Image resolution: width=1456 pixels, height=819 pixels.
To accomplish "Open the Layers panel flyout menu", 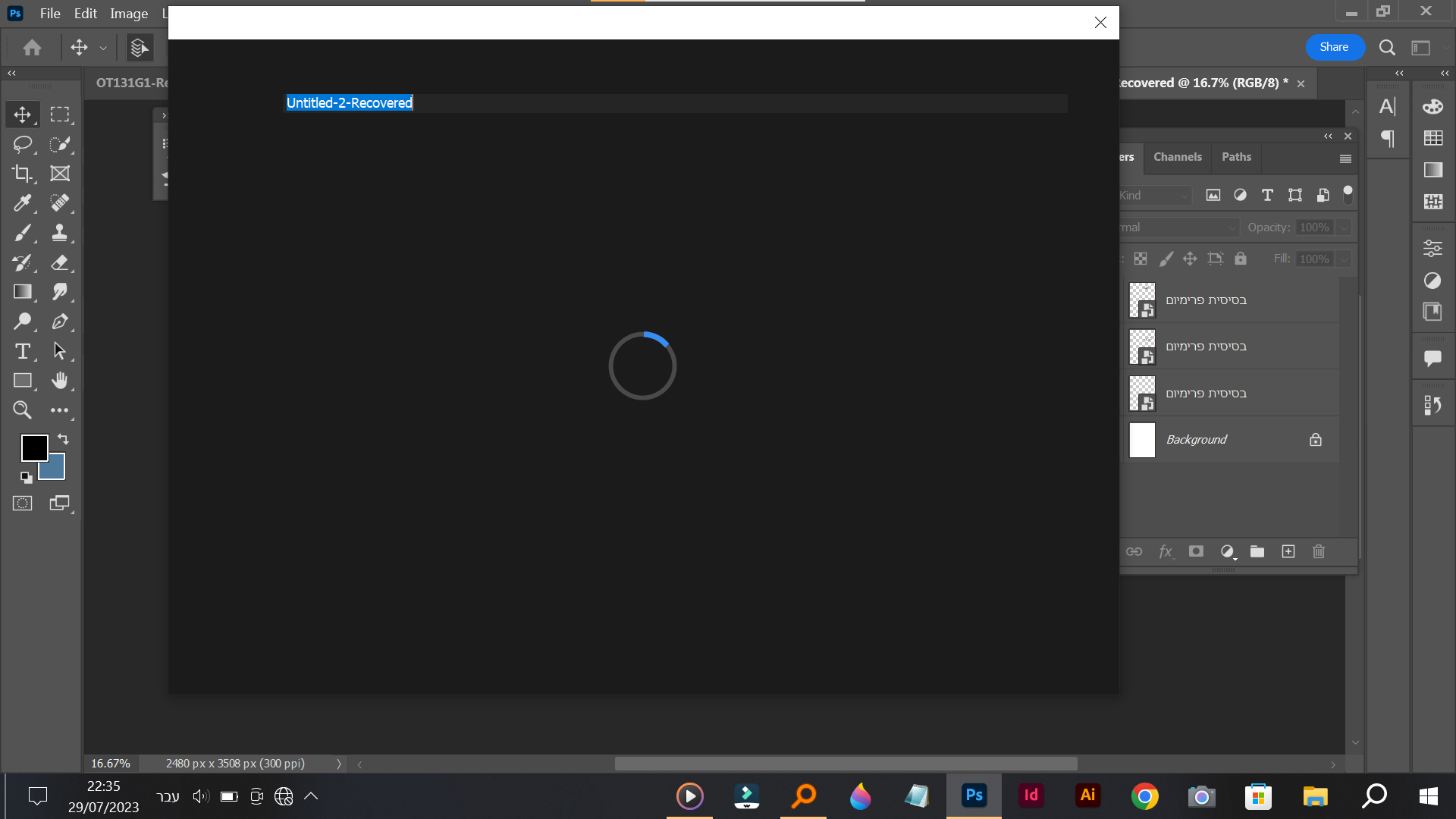I will (1345, 158).
